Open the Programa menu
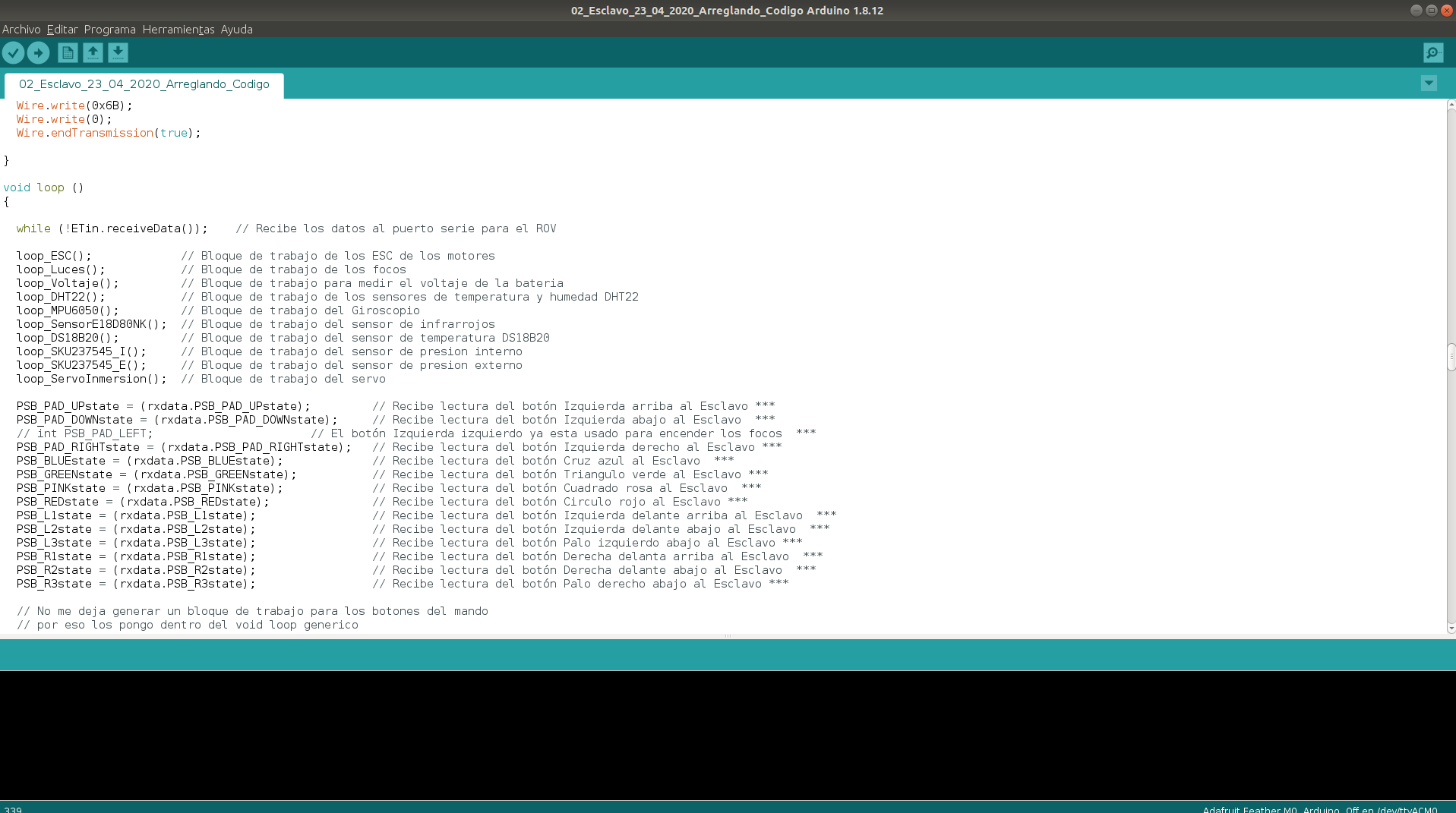Viewport: 1456px width, 813px height. click(x=109, y=30)
